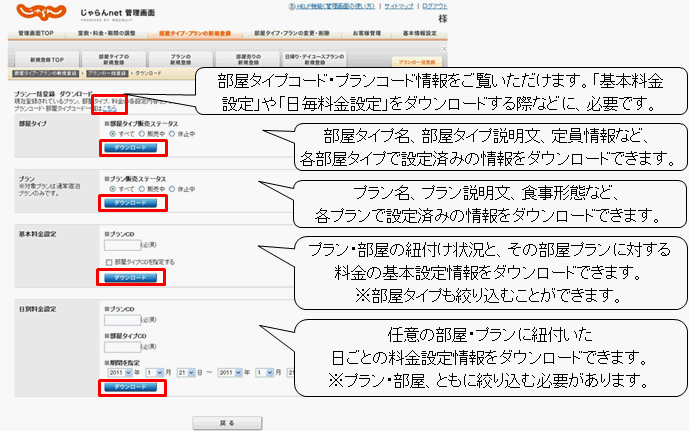The width and height of the screenshot is (689, 431).
Task: Click ダウンロード in プラン section
Action: pyautogui.click(x=131, y=203)
